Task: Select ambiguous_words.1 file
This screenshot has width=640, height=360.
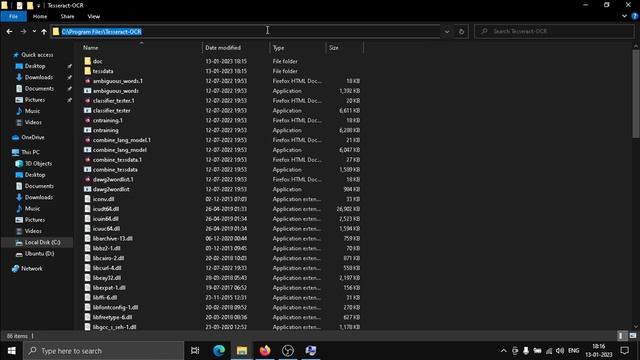Action: [118, 81]
